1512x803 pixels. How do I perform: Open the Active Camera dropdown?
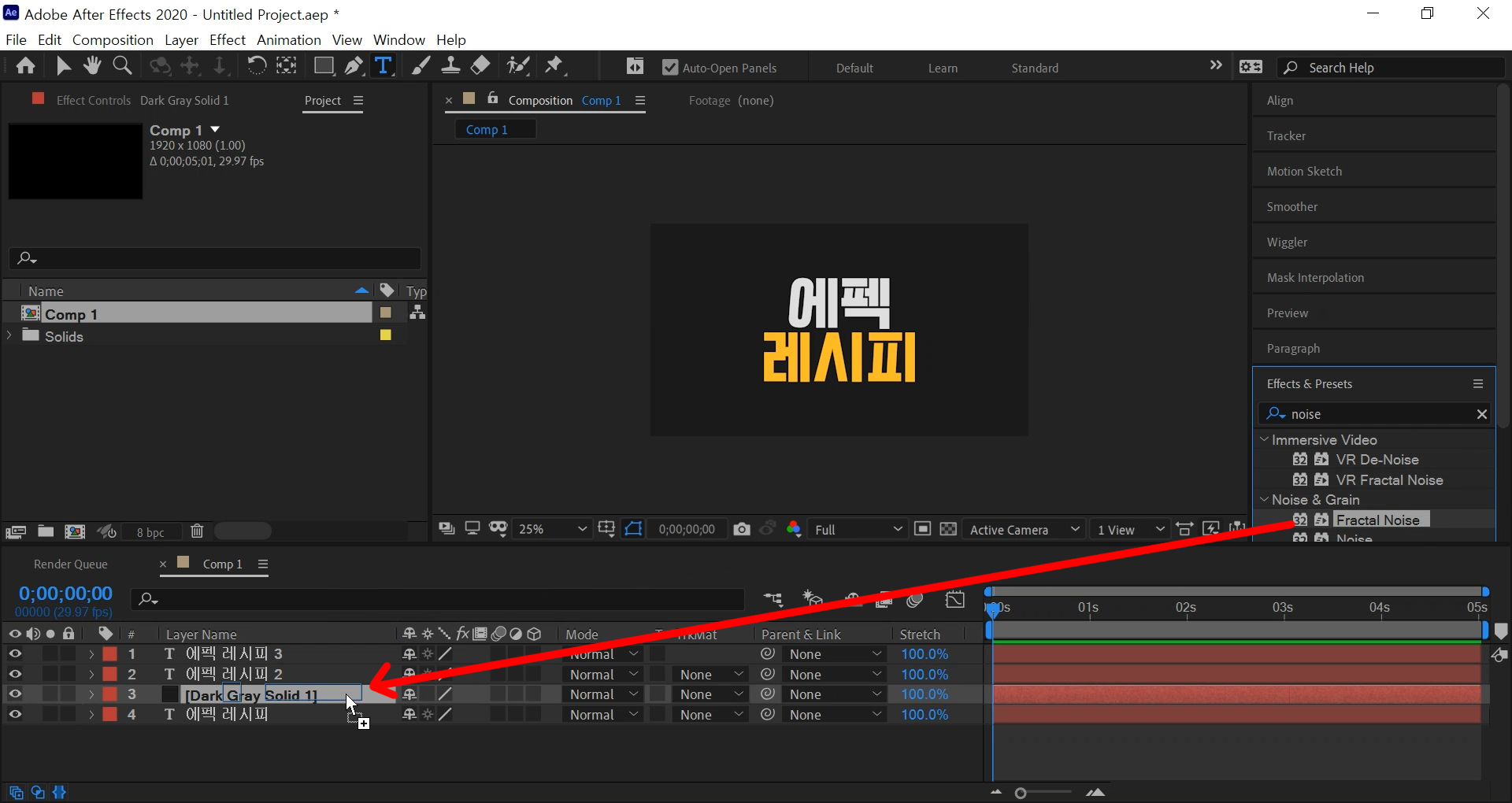click(1024, 529)
